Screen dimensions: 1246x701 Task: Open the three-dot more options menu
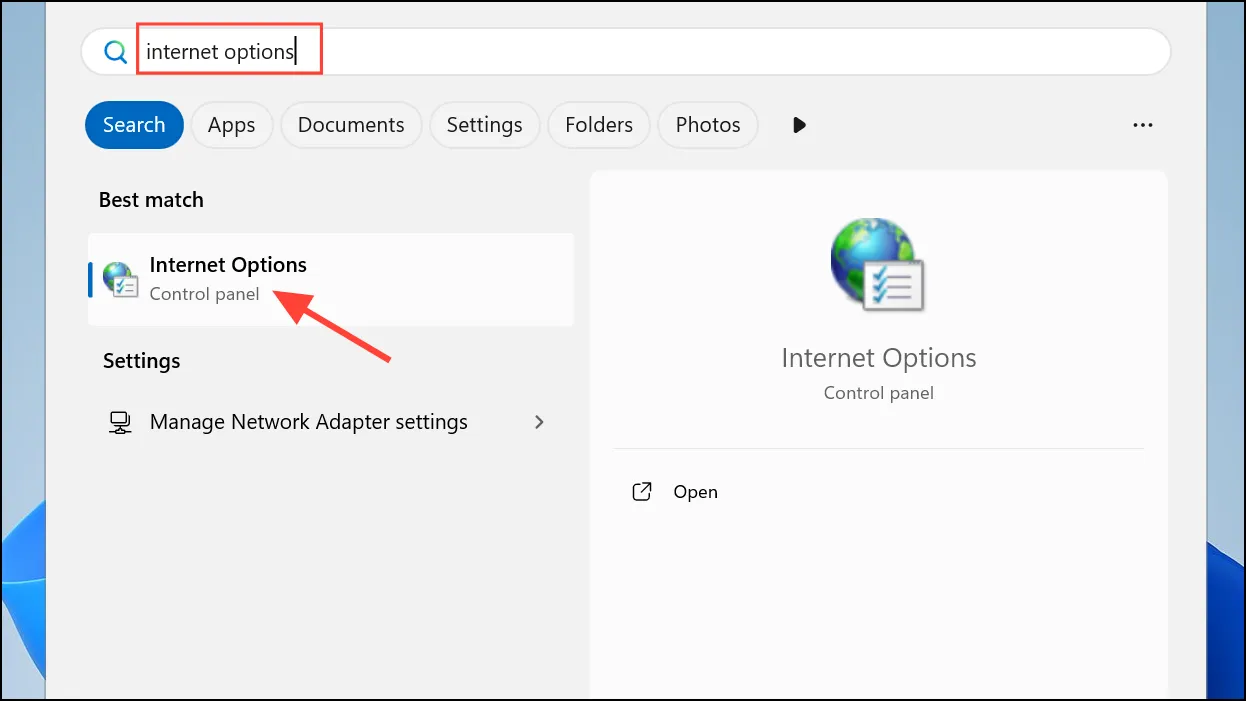(x=1143, y=125)
